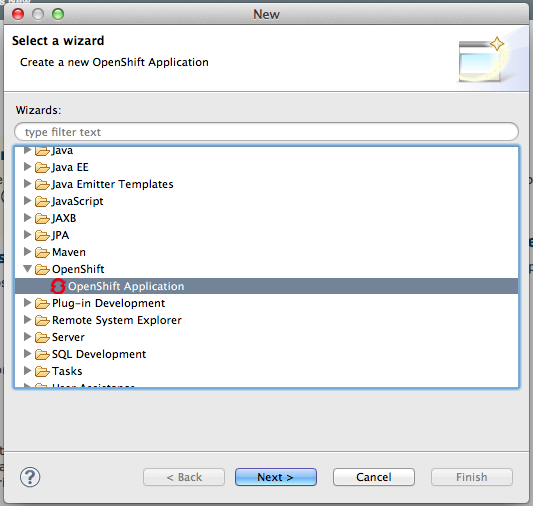This screenshot has height=506, width=533.
Task: Select the Java Emitter Templates label
Action: click(113, 184)
